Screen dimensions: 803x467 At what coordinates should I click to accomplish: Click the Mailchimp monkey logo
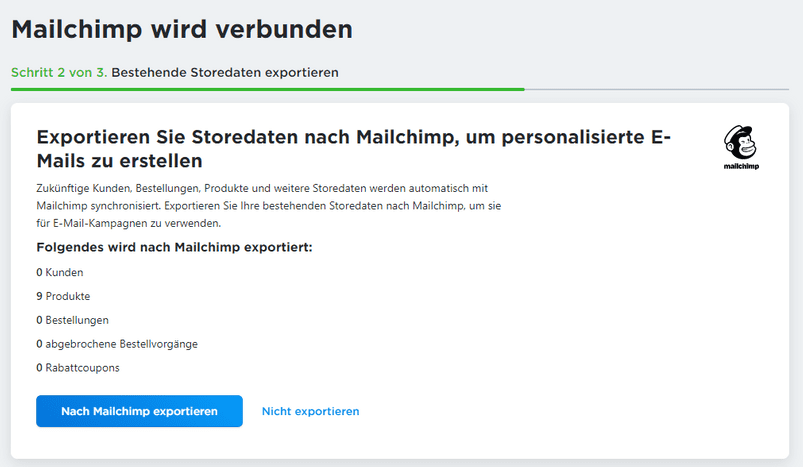[x=741, y=147]
